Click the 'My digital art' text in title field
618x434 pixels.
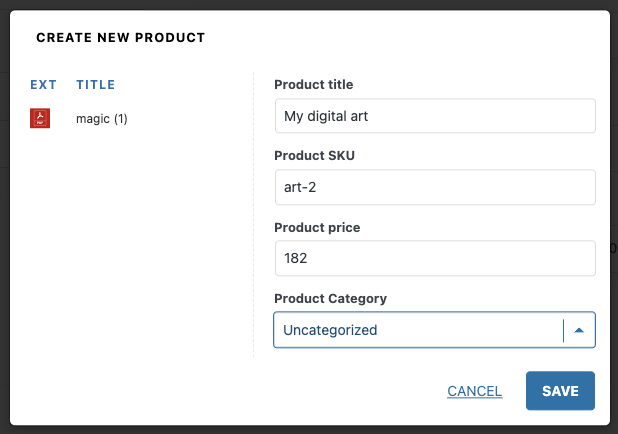pyautogui.click(x=326, y=116)
